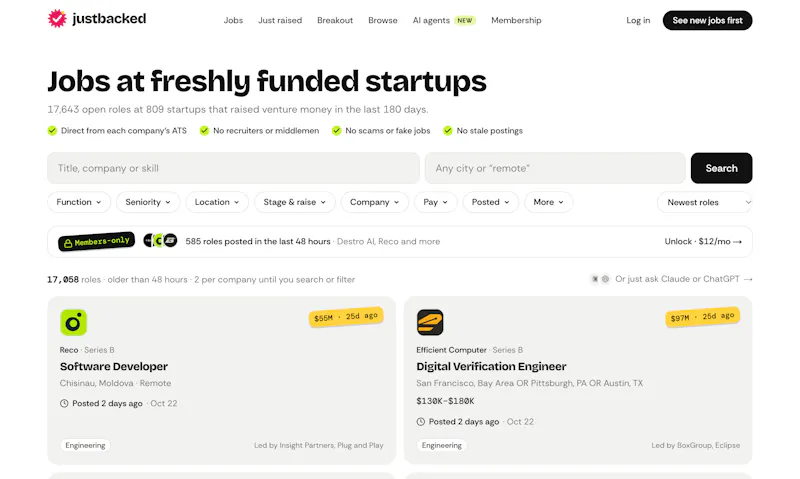Click the Reco · Series B company text
The image size is (800, 479).
87,350
